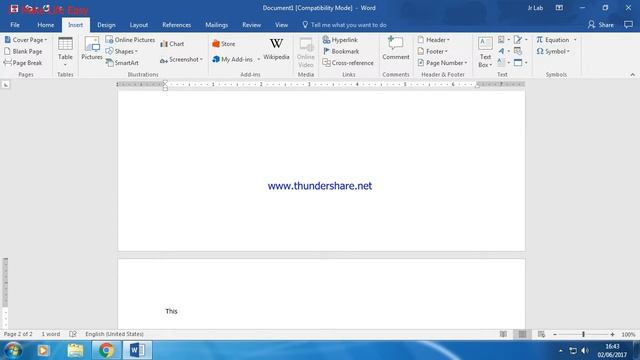The width and height of the screenshot is (640, 360).
Task: Click the zoom in plus button
Action: [x=612, y=334]
